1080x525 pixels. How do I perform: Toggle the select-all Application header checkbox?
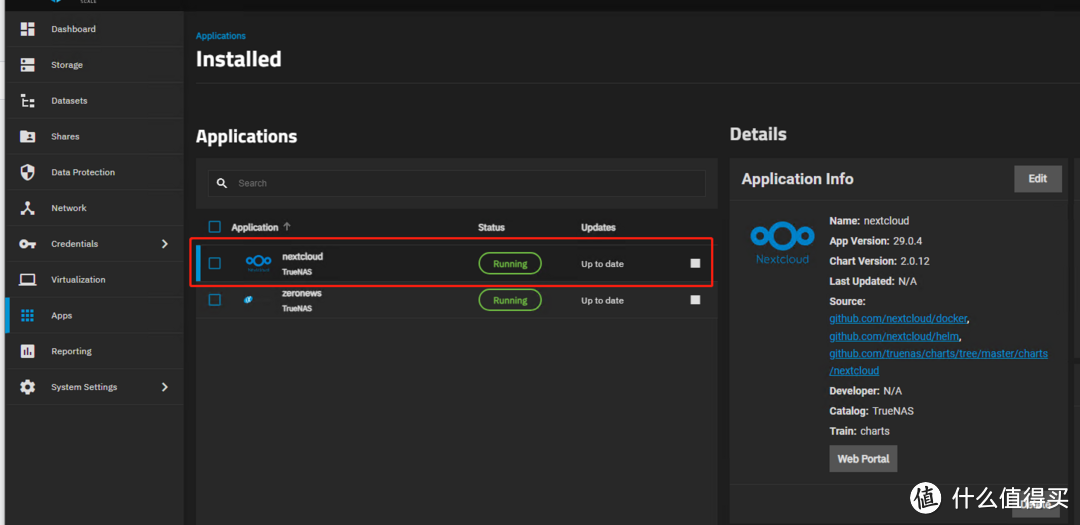coord(214,227)
